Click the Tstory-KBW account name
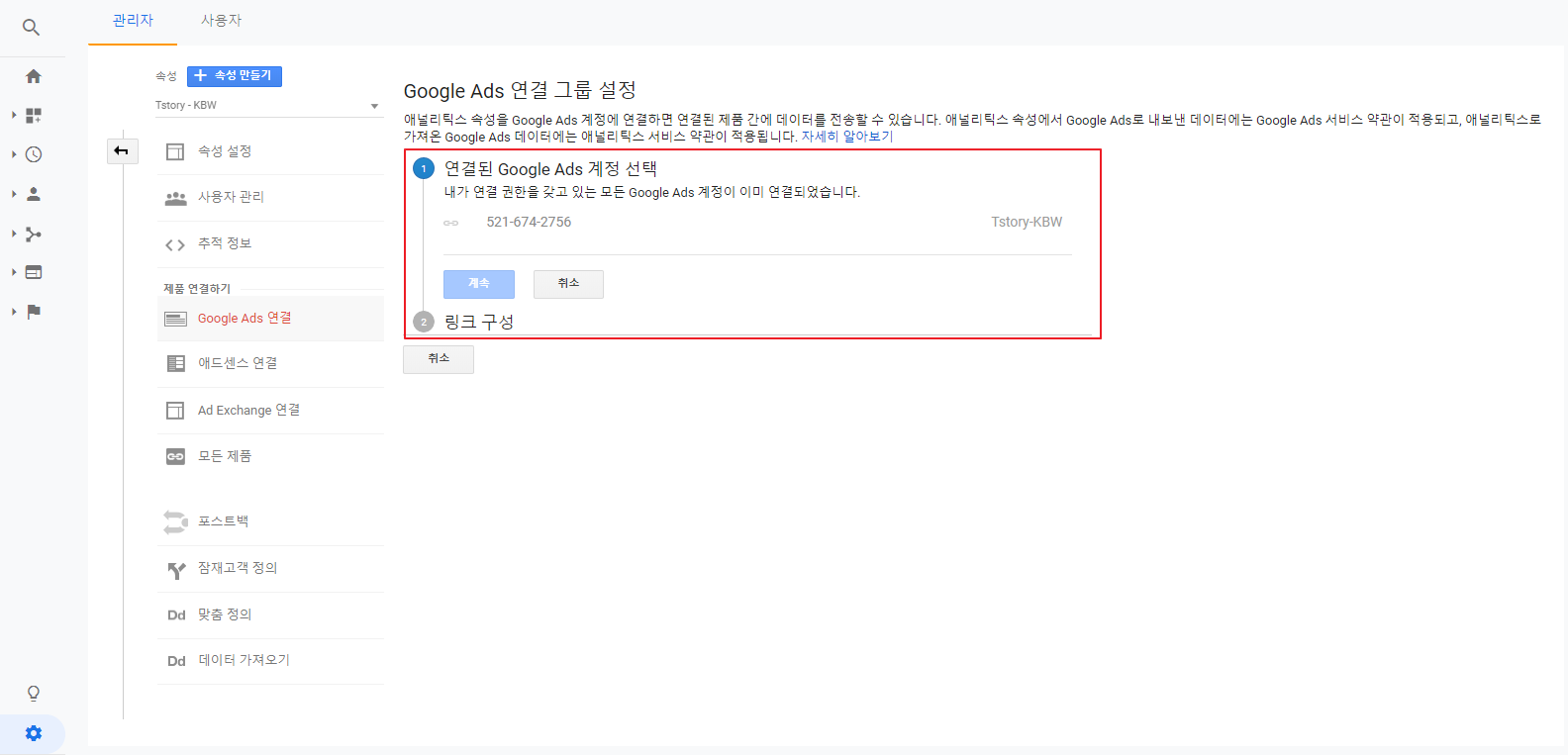Screen dimensions: 1568x755 coord(1027,223)
